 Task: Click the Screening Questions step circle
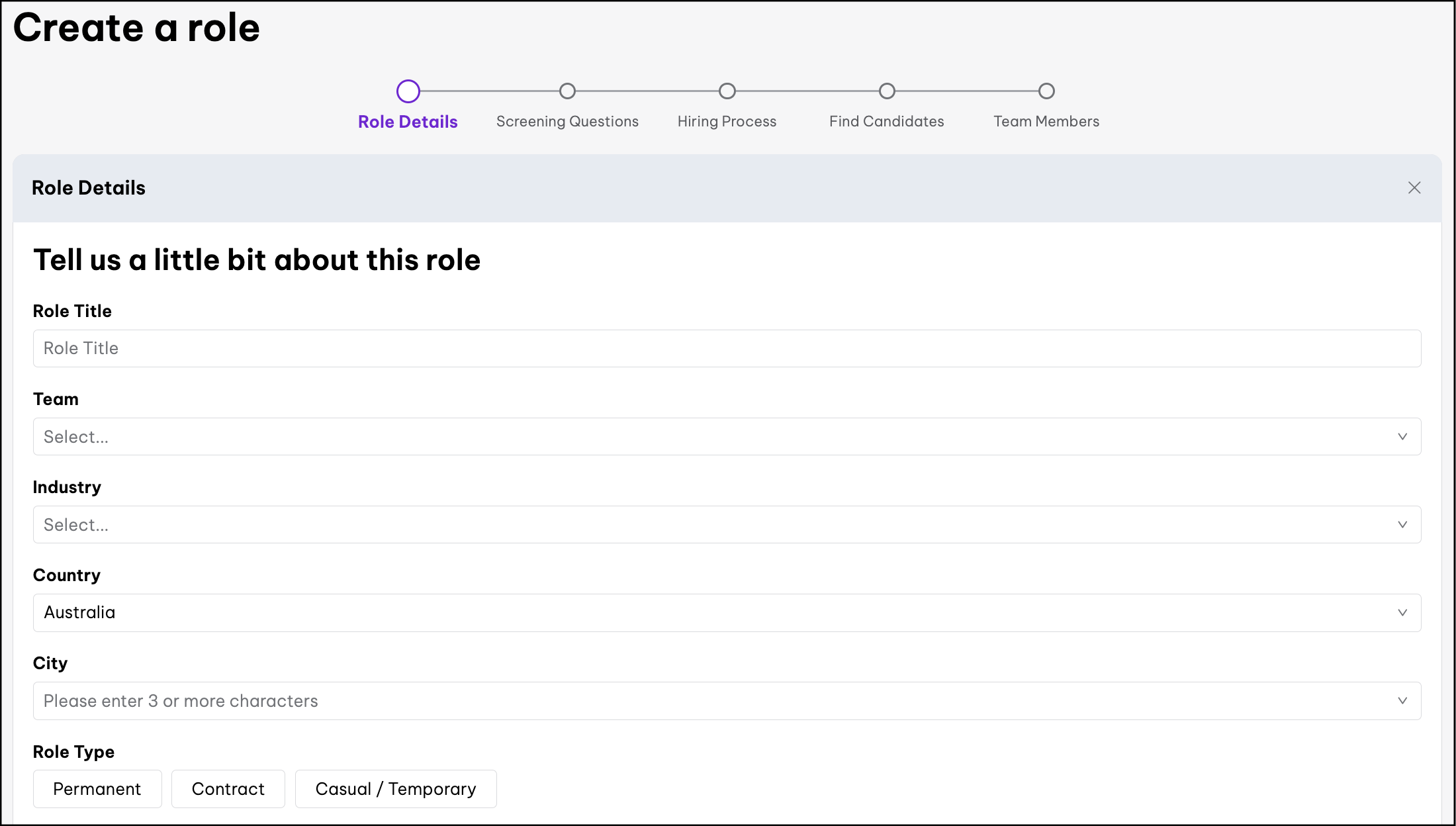click(567, 91)
